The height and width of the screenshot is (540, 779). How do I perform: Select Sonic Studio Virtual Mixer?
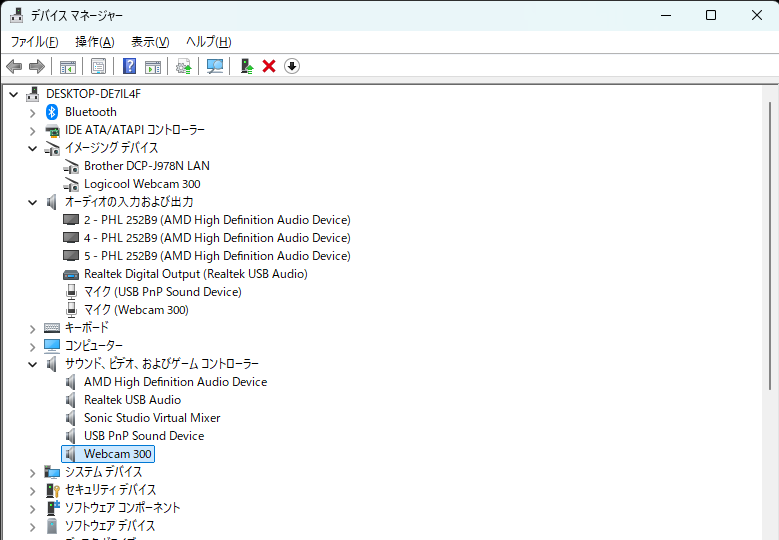[x=152, y=418]
